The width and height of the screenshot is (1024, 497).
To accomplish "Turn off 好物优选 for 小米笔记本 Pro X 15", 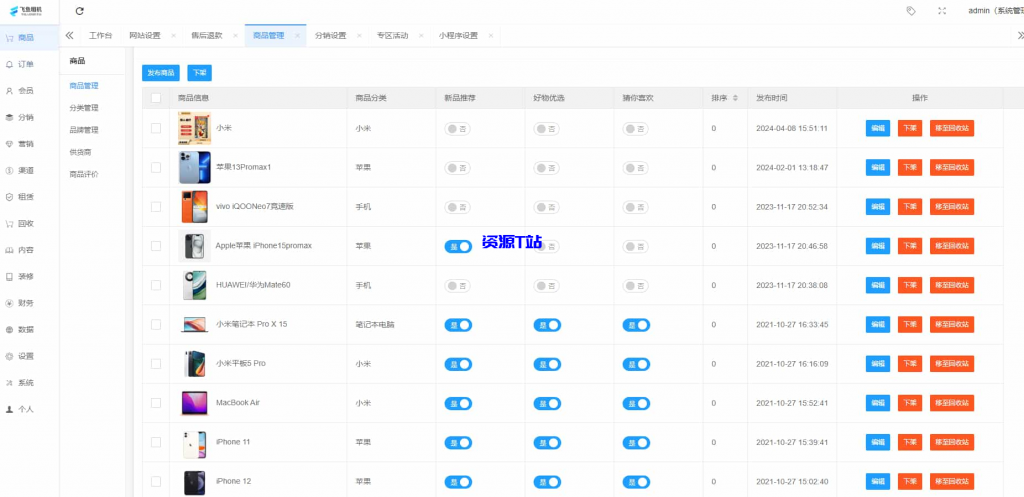I will (547, 325).
